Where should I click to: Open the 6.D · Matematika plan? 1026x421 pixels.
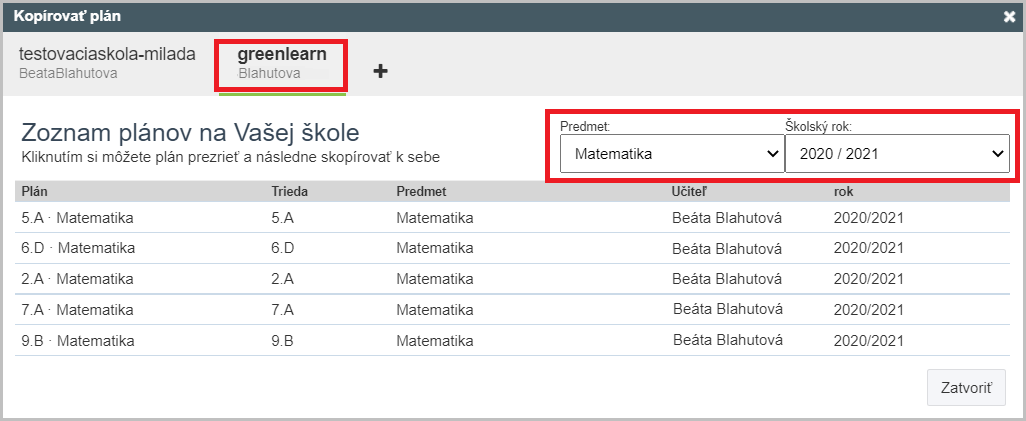tap(77, 248)
